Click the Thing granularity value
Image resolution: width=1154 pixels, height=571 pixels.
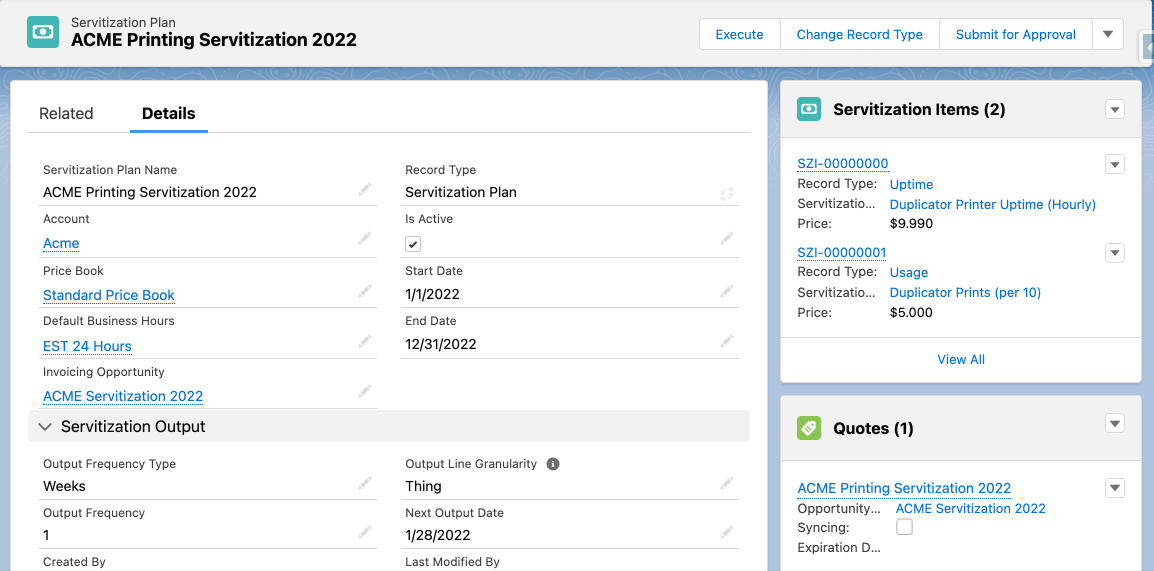423,486
